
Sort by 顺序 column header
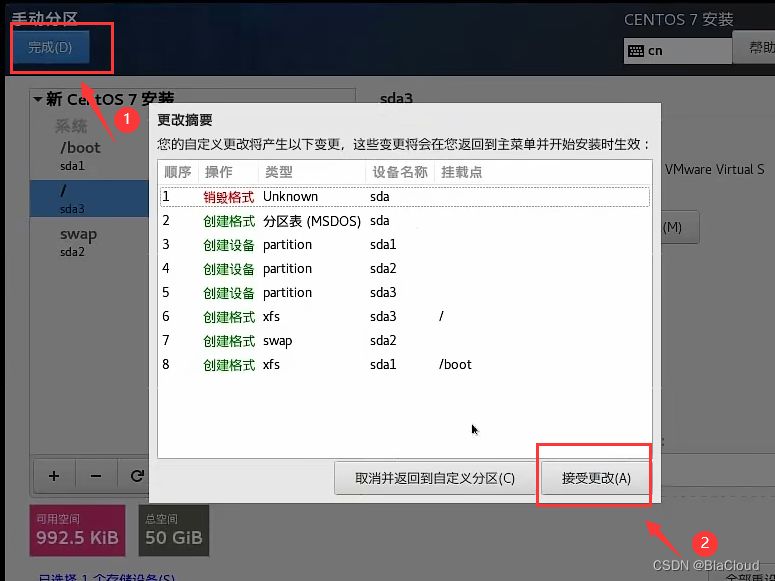178,172
